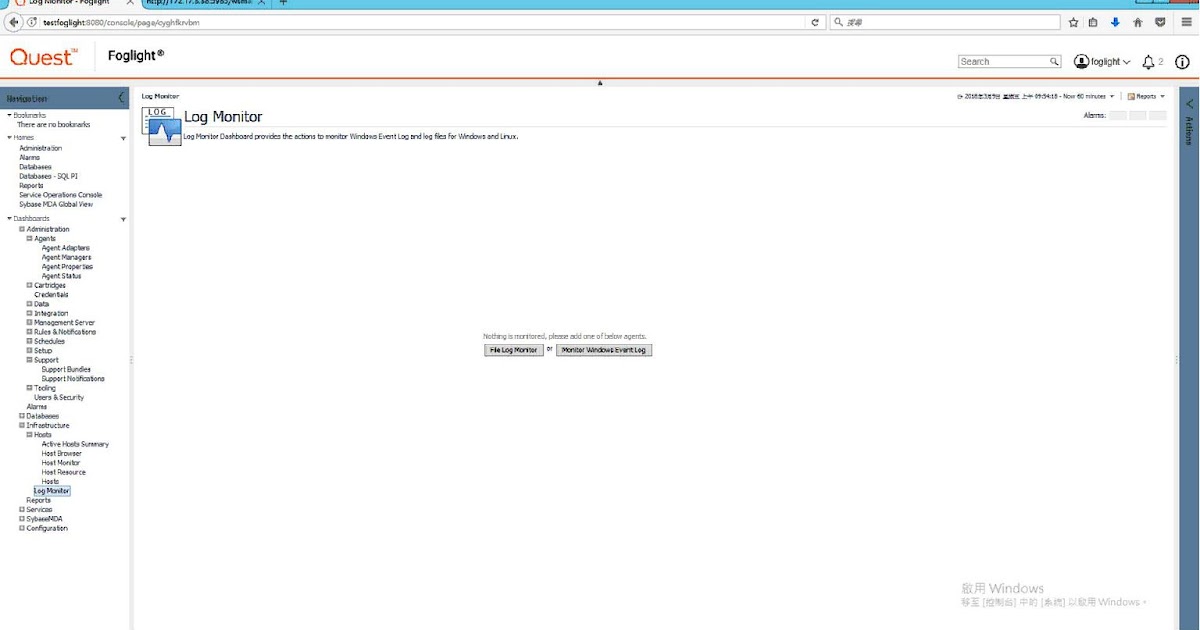Viewport: 1200px width, 630px height.
Task: Click the foglight user account icon
Action: [x=1081, y=61]
